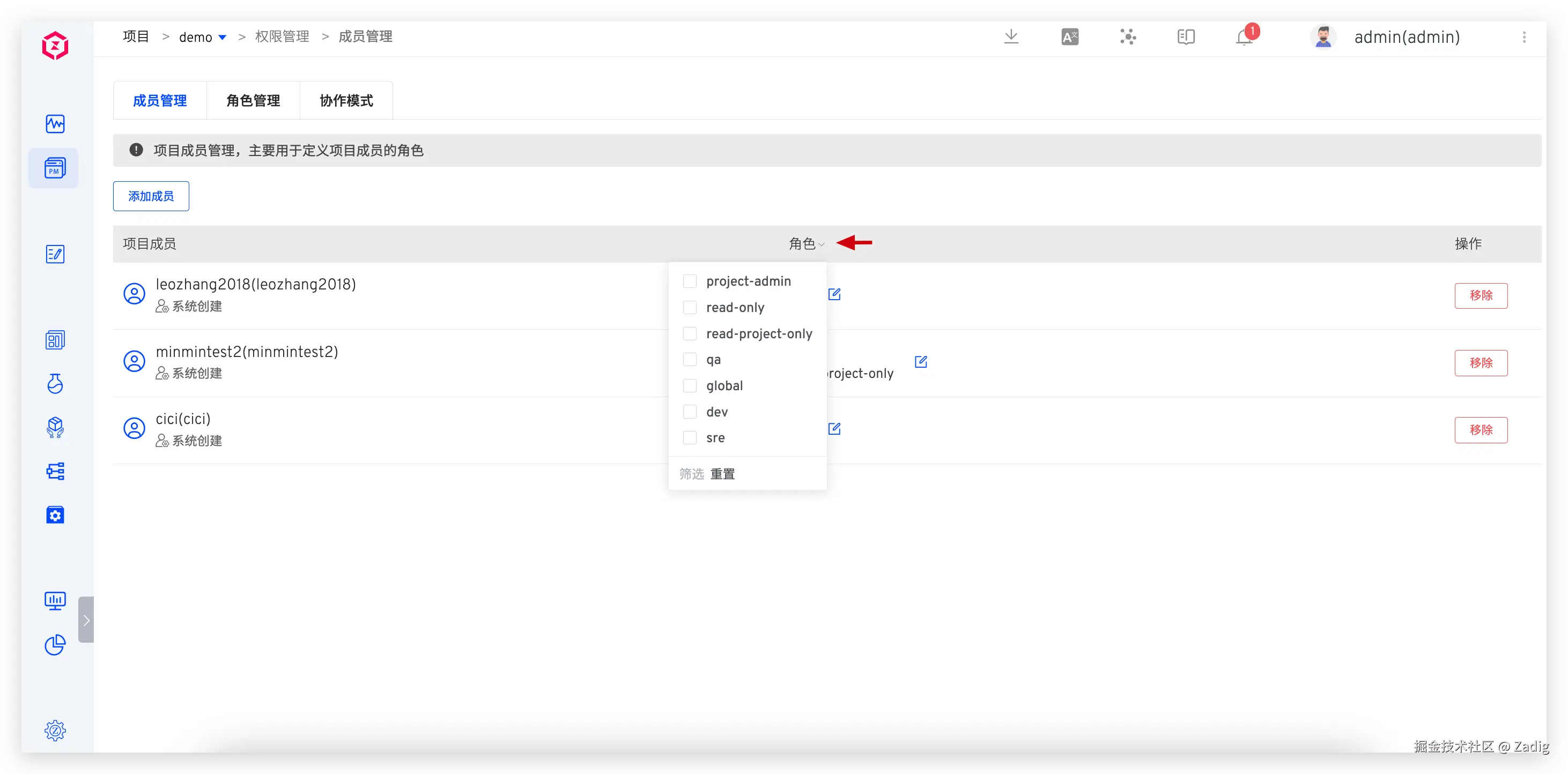Viewport: 1568px width, 774px height.
Task: Click edit role icon for cici
Action: coord(834,429)
